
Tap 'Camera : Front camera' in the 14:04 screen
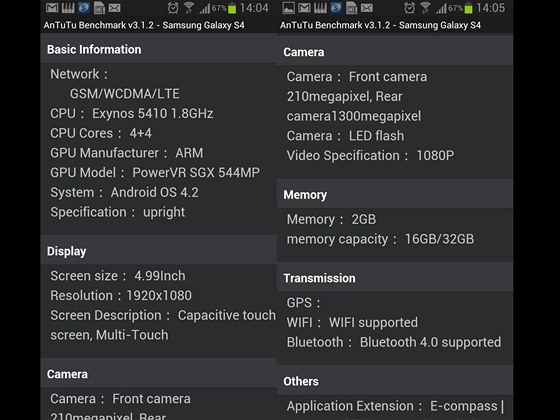tap(120, 399)
